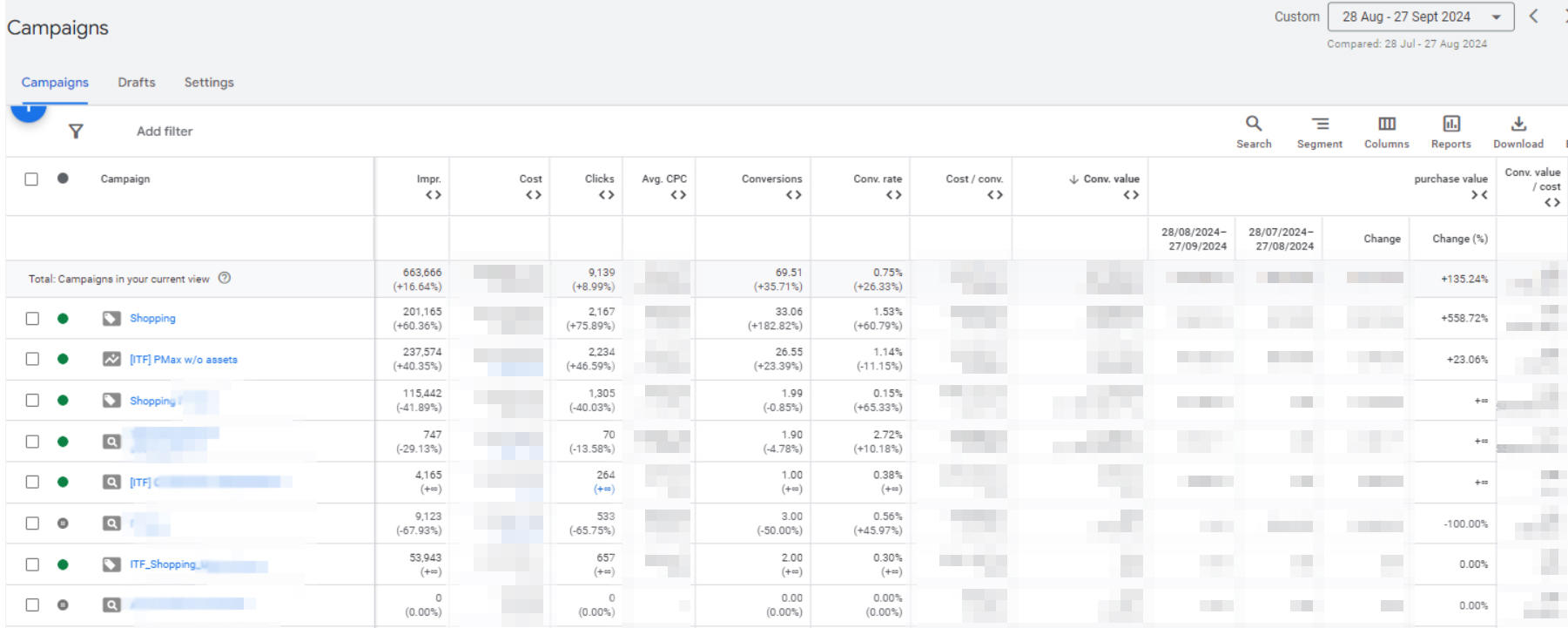The image size is (1568, 628).
Task: Open the Search tool icon
Action: pyautogui.click(x=1254, y=124)
